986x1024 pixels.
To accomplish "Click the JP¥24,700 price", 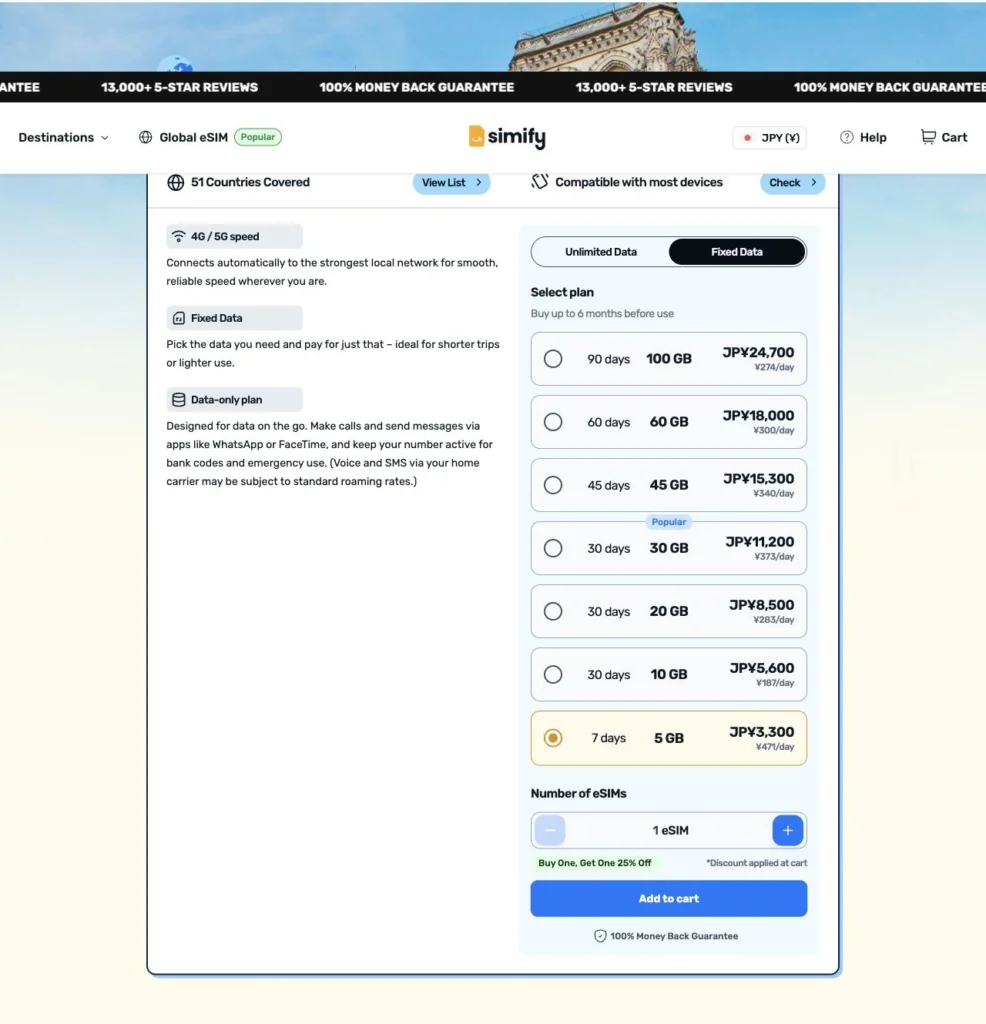I will point(758,353).
